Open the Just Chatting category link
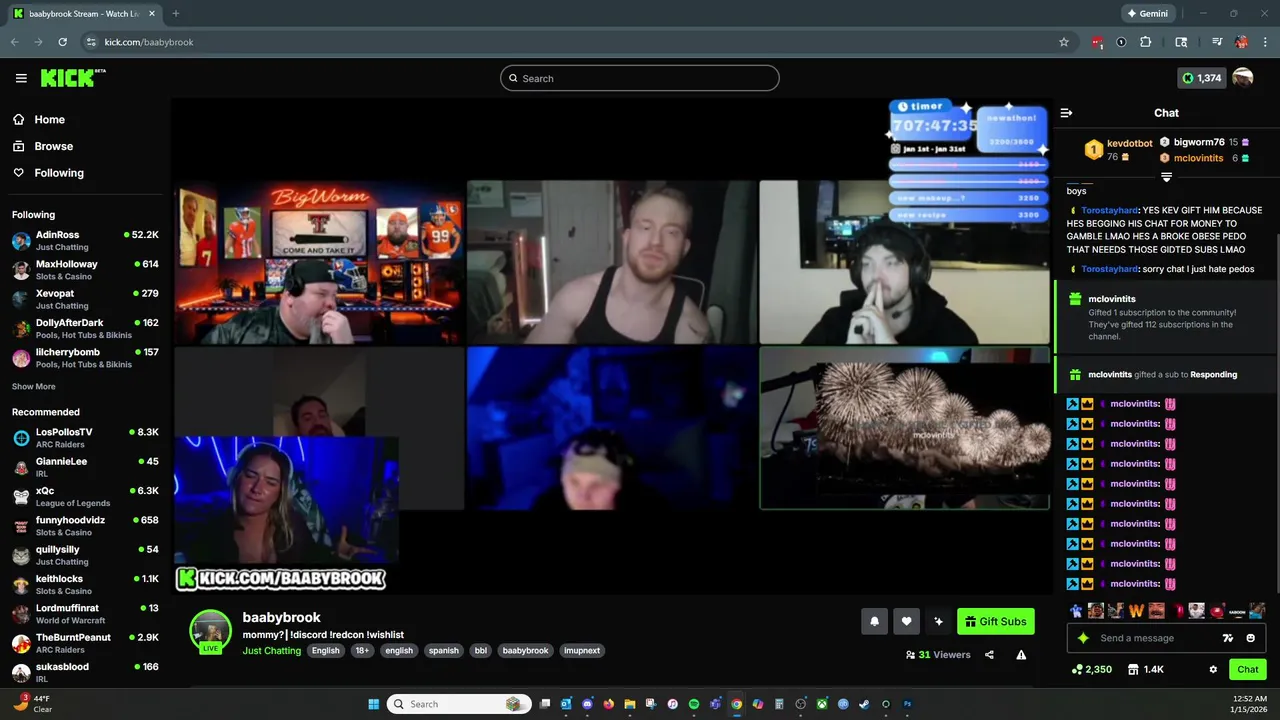This screenshot has width=1280, height=720. [271, 650]
